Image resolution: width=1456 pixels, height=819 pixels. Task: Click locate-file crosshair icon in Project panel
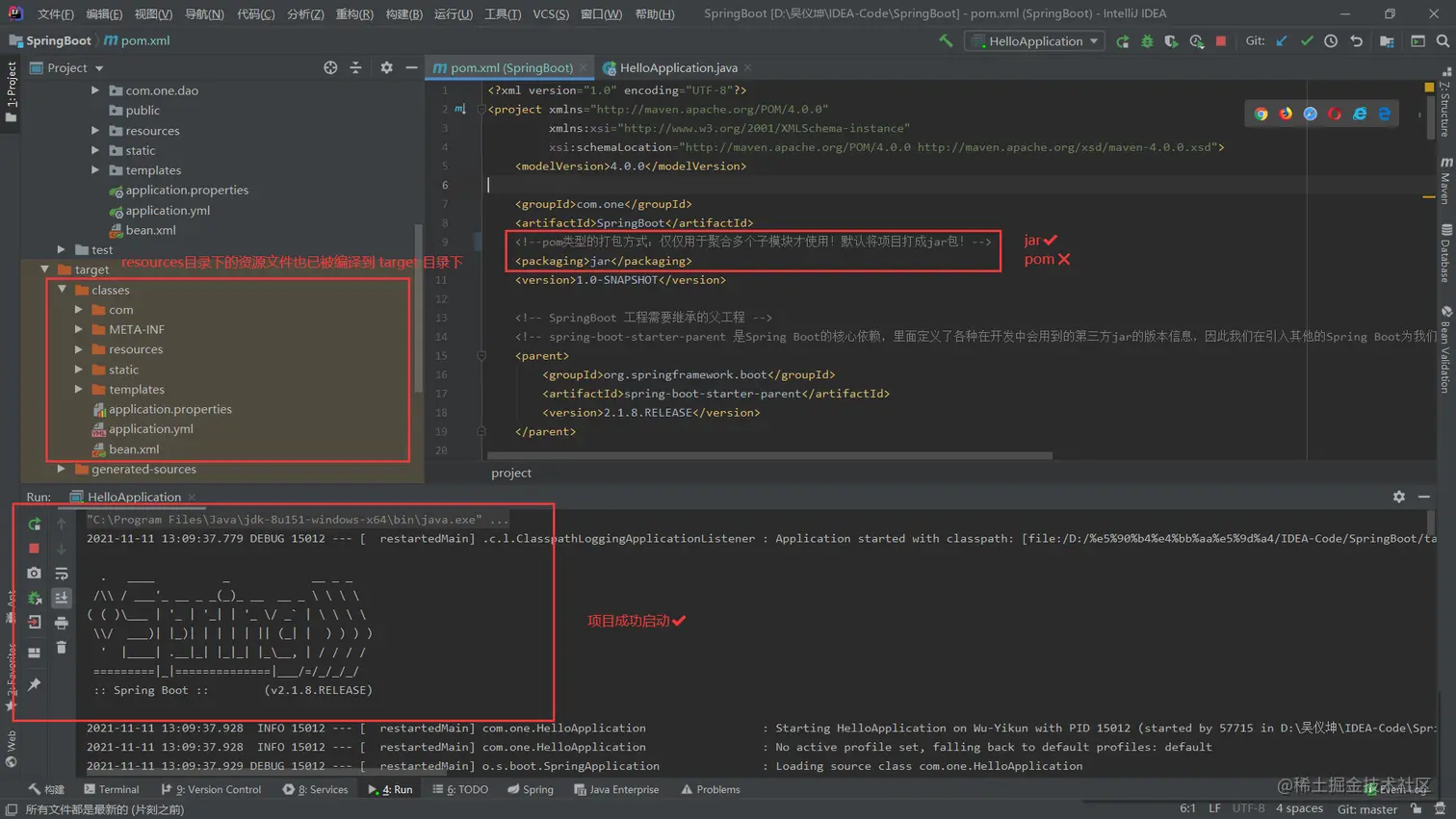pyautogui.click(x=330, y=68)
